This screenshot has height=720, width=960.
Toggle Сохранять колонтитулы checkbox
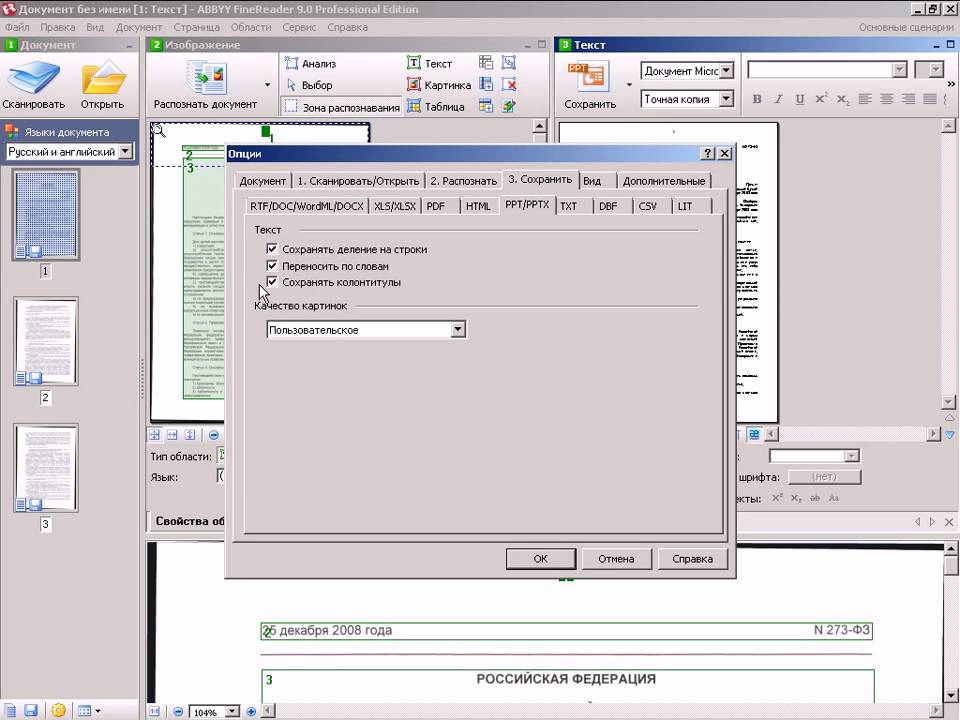pos(272,282)
